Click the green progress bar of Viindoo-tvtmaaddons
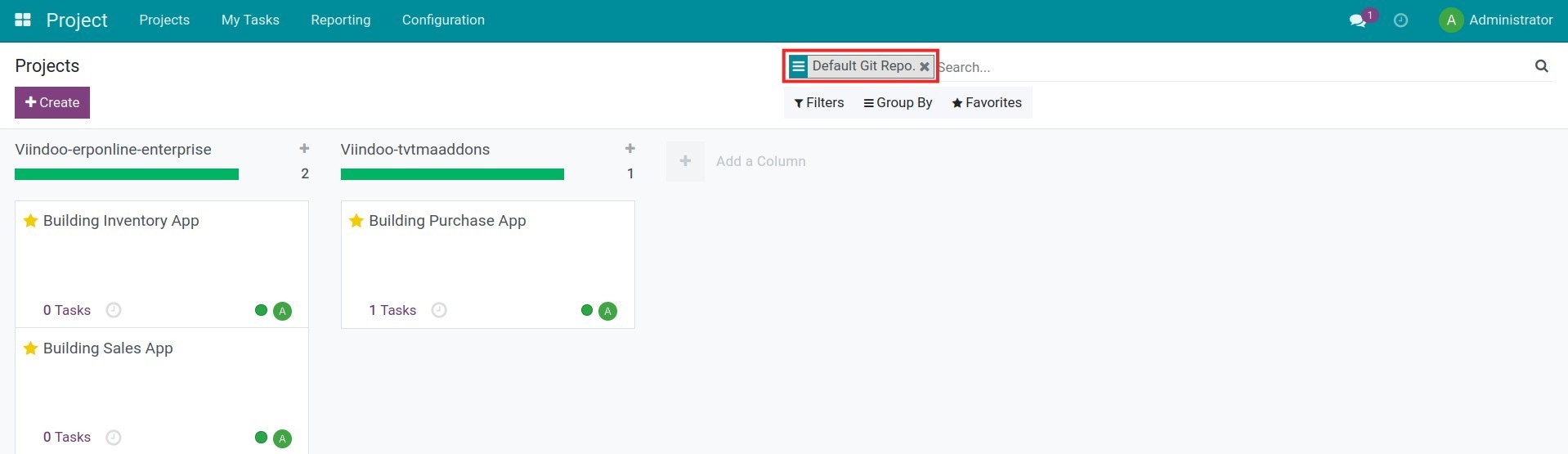Viewport: 1568px width, 454px height. pyautogui.click(x=452, y=174)
